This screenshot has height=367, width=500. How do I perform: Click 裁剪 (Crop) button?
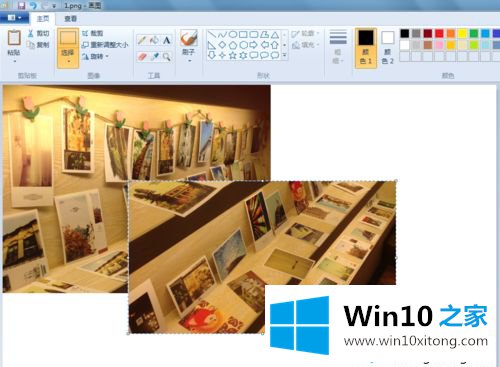point(93,33)
